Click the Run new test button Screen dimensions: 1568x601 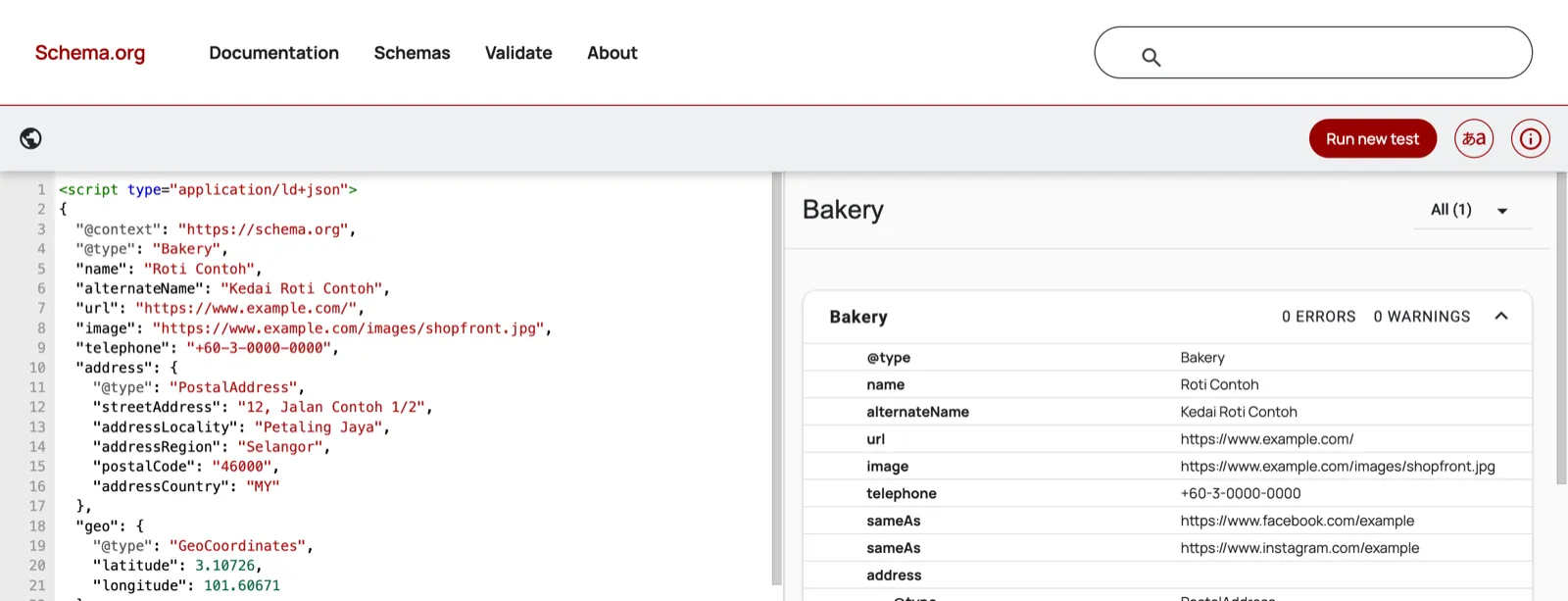[1372, 138]
